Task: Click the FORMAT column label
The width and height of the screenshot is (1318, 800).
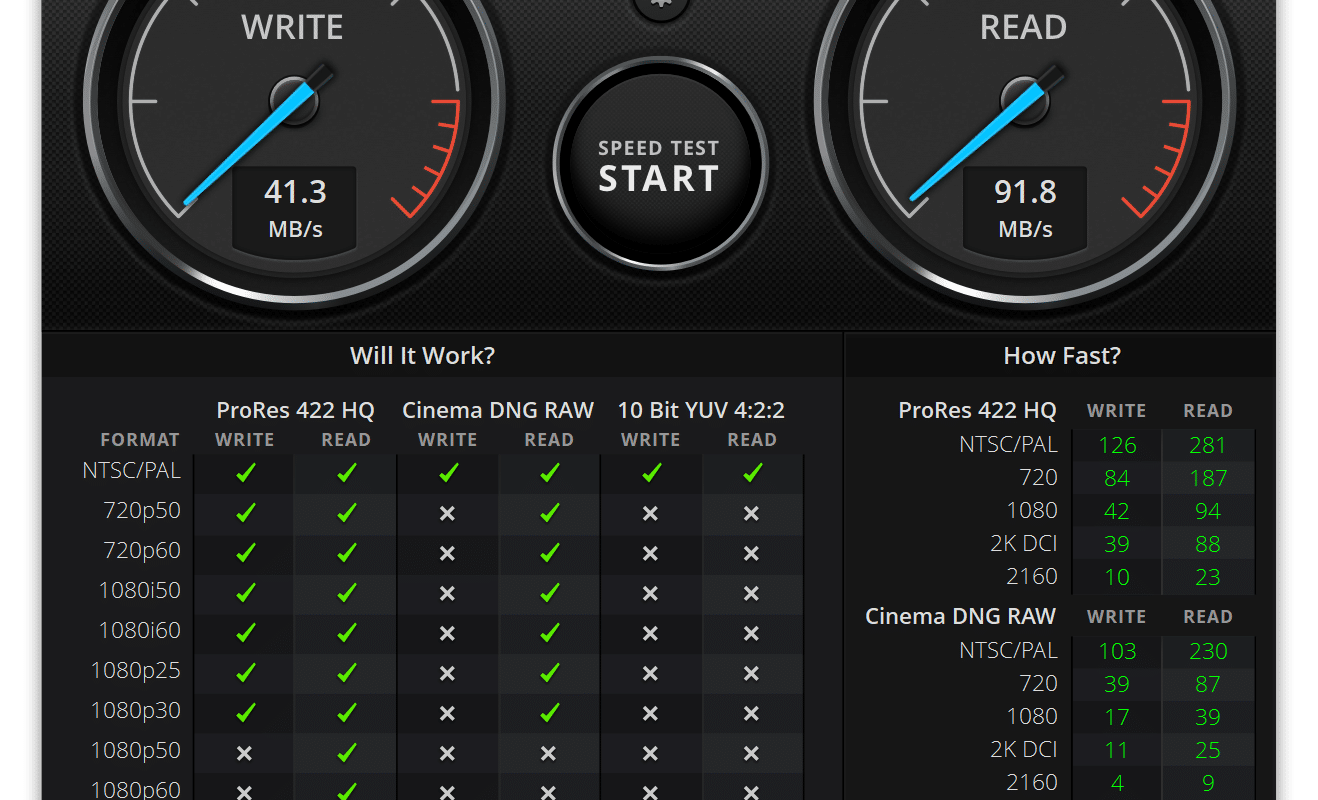Action: 140,440
